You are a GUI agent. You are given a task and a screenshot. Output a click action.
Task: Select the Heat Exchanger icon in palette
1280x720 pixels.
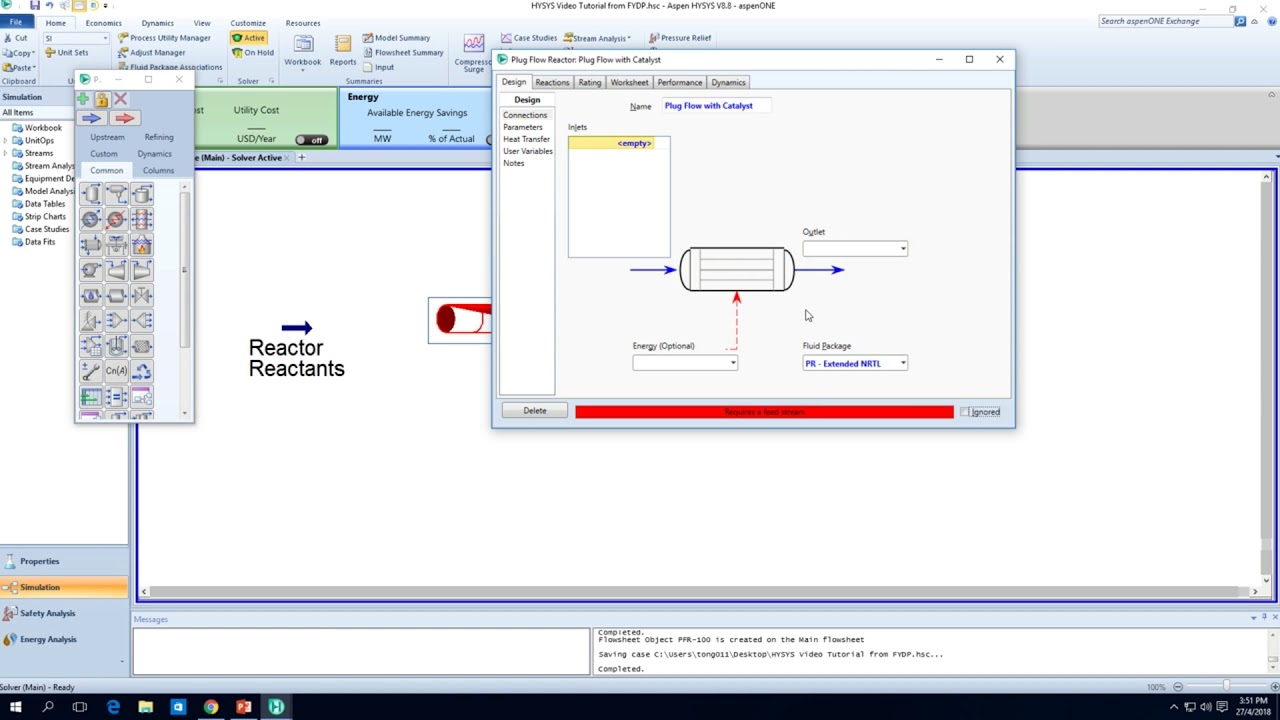91,244
